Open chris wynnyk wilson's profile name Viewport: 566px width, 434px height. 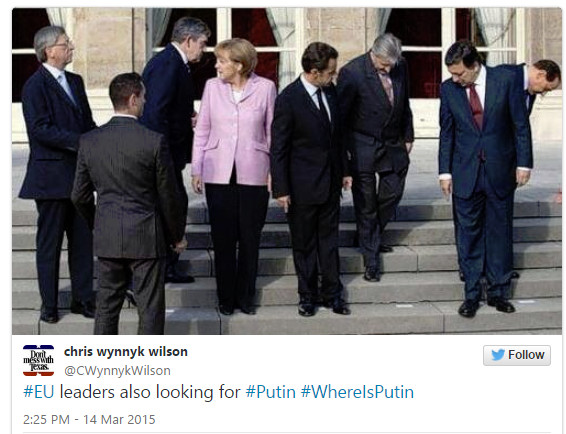[126, 351]
